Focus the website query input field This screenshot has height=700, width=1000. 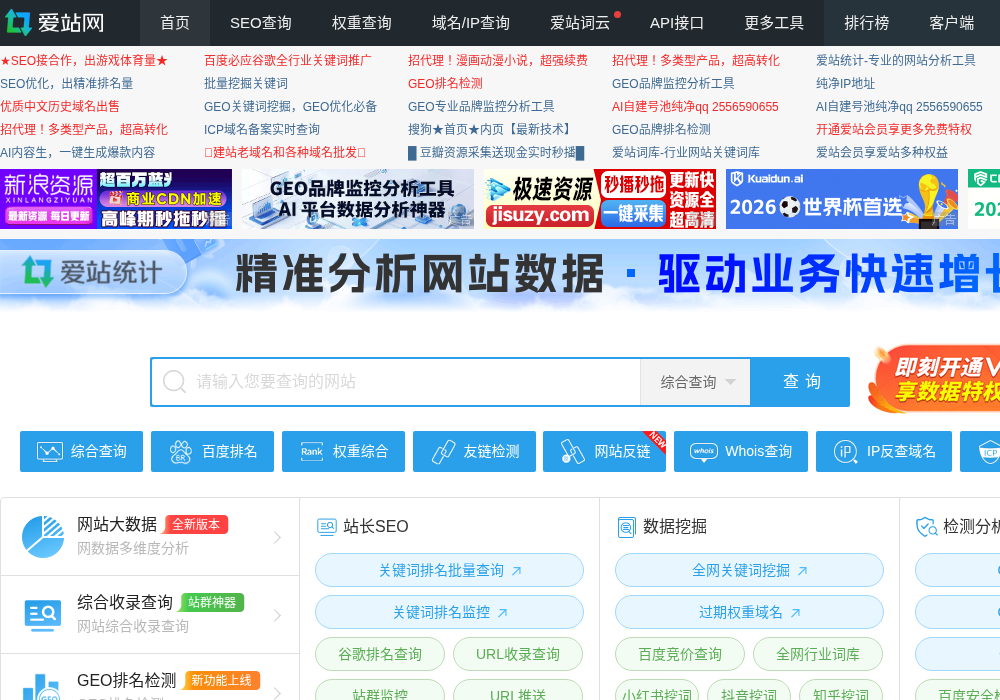pyautogui.click(x=395, y=382)
